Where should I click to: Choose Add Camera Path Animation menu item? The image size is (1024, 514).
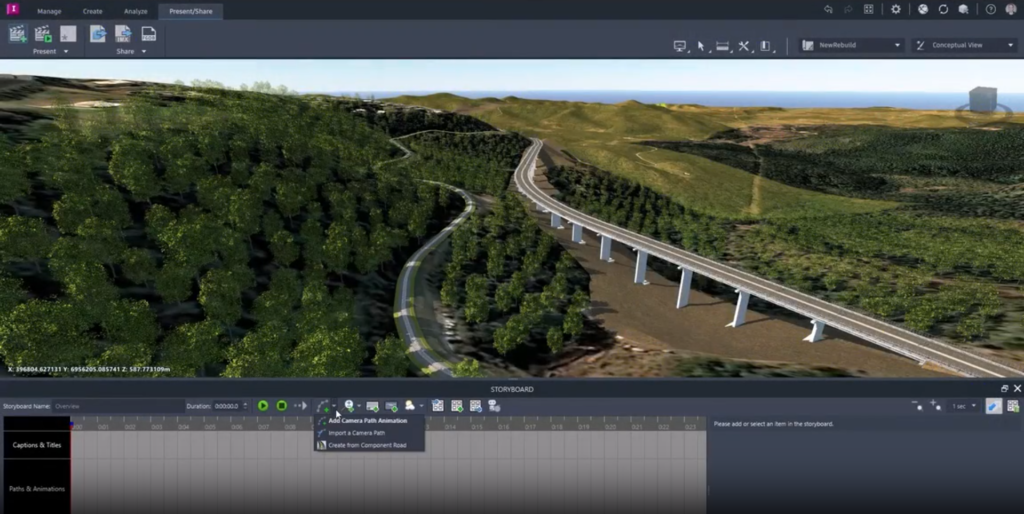coord(367,421)
